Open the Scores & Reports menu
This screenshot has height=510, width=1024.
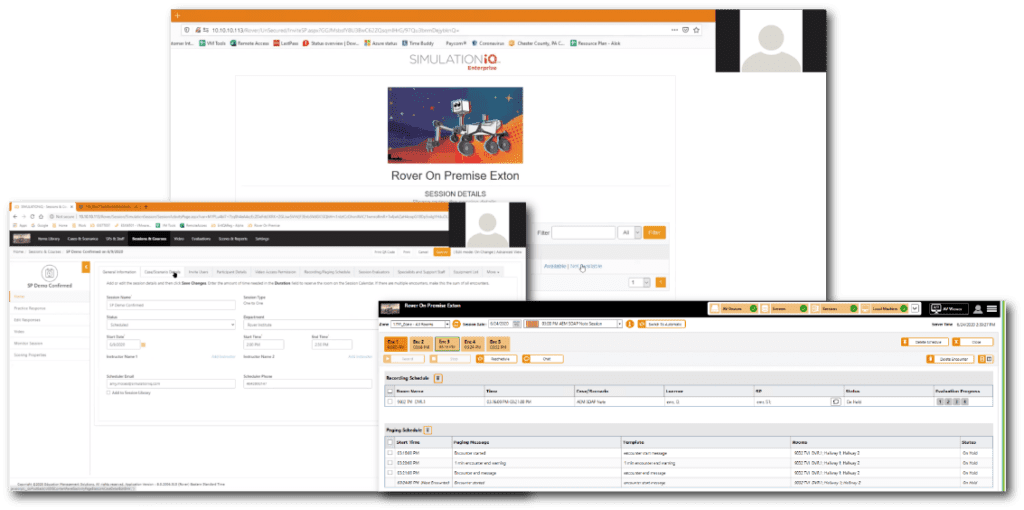point(233,239)
